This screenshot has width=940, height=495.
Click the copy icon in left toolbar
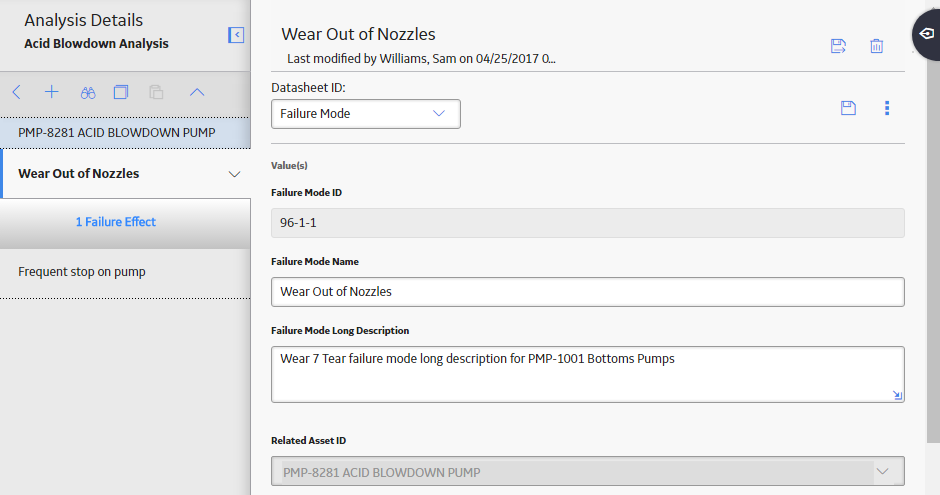pos(121,92)
